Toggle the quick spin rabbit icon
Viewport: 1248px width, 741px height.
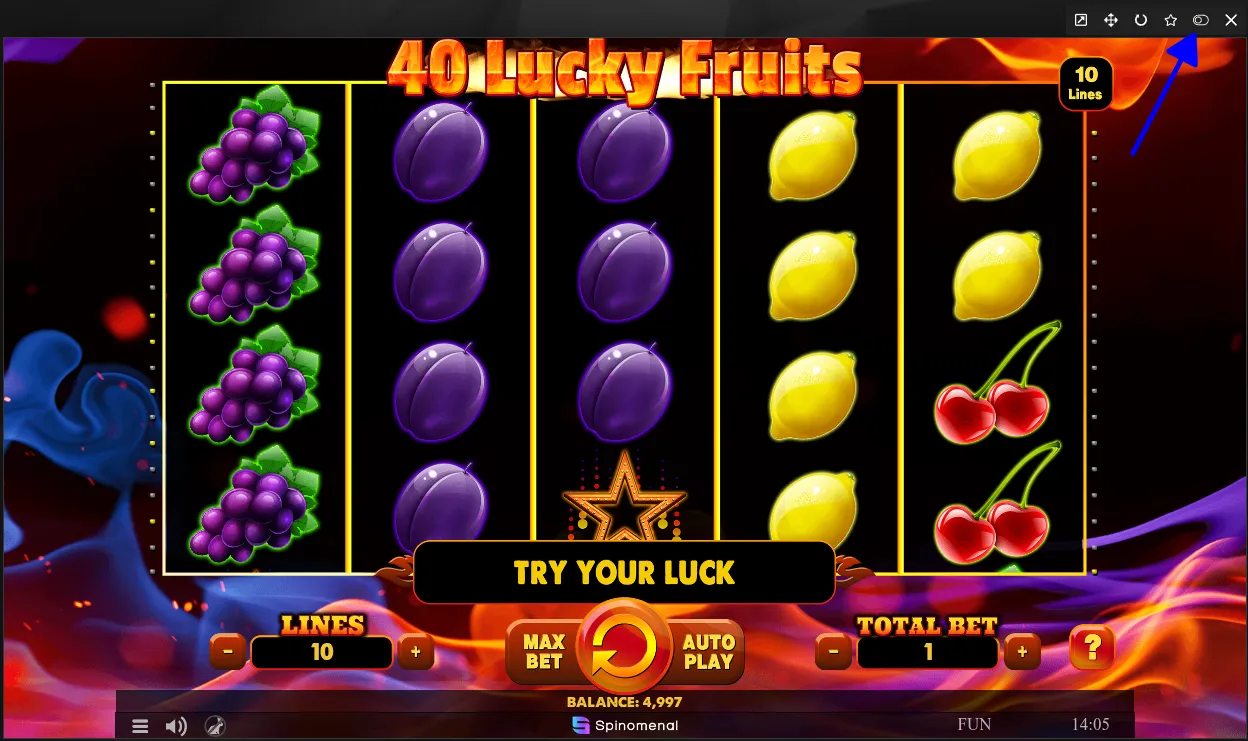pyautogui.click(x=215, y=726)
